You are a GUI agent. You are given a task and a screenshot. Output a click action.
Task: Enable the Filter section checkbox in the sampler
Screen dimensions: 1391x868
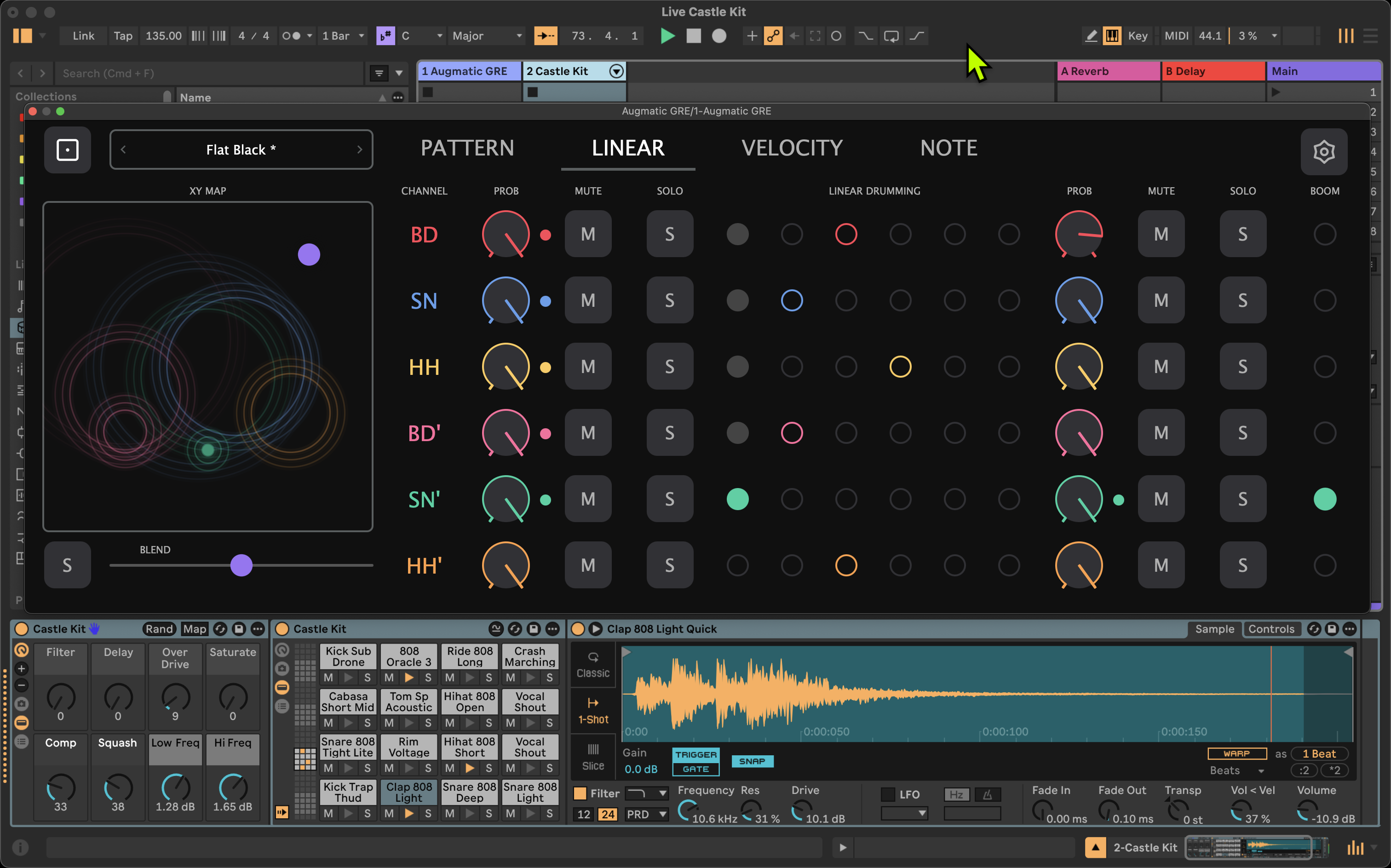(580, 793)
